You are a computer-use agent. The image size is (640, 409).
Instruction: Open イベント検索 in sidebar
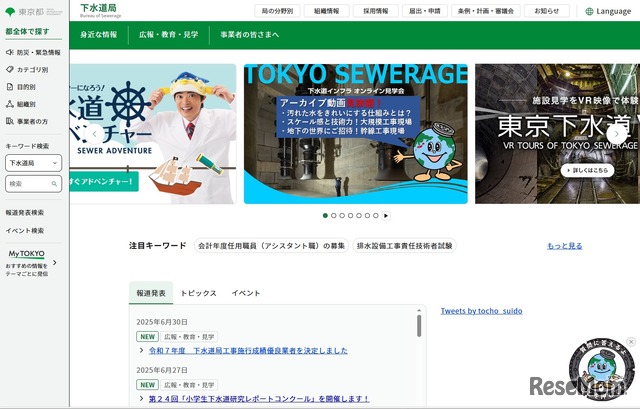coord(24,231)
